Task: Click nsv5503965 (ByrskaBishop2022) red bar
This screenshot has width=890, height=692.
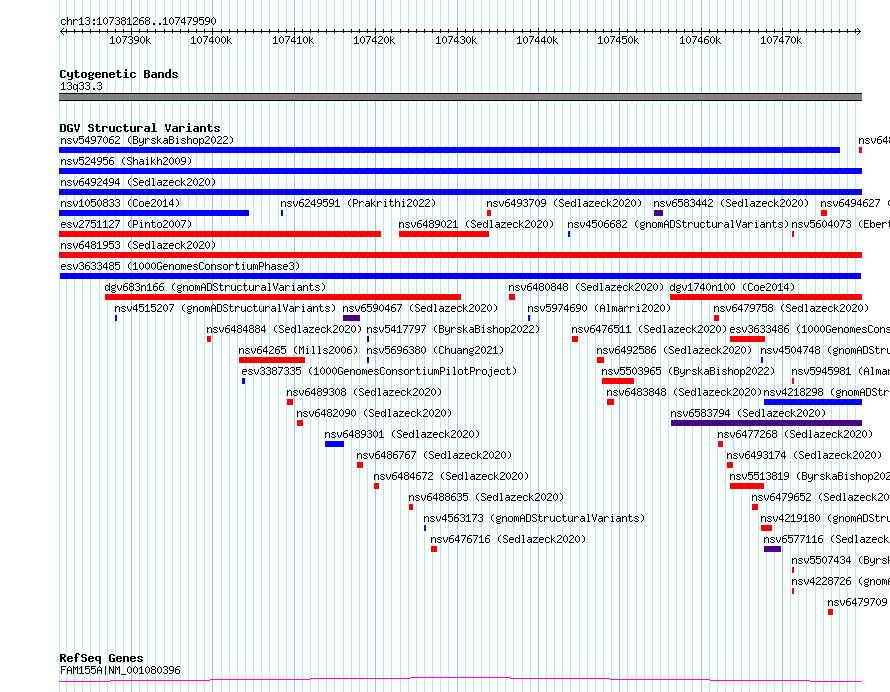Action: [x=618, y=381]
